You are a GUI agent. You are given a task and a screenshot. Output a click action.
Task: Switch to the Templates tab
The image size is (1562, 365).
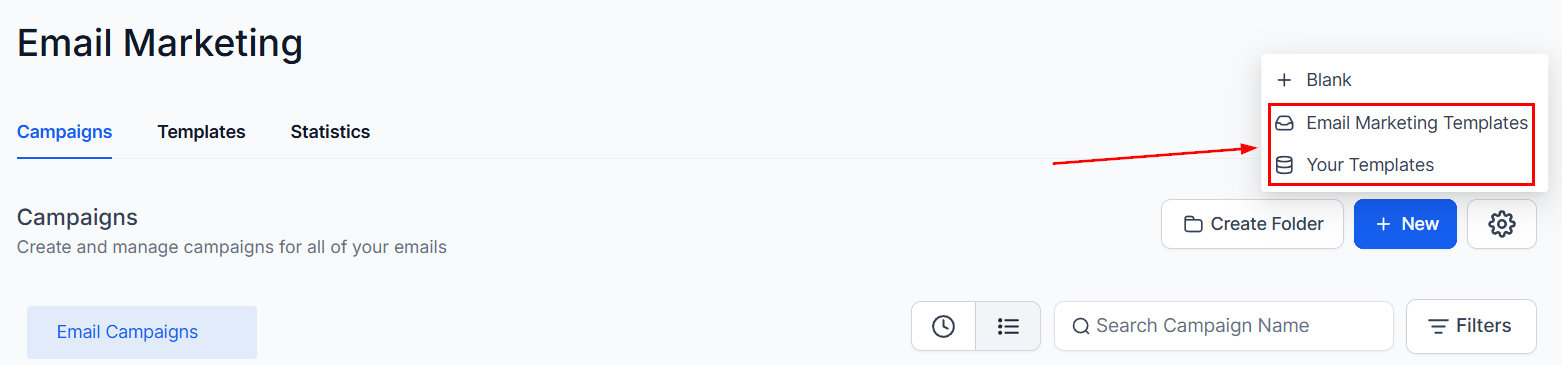coord(201,132)
